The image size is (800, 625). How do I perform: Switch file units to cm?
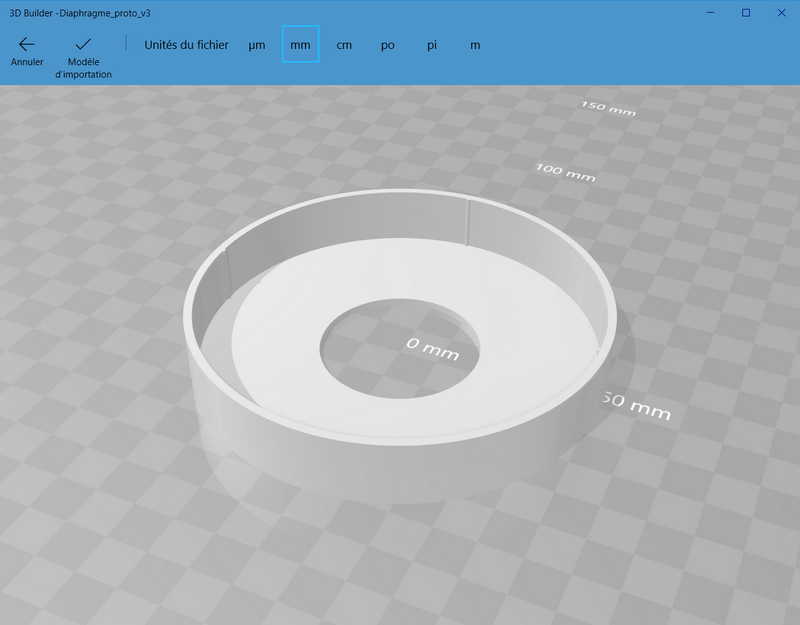pos(344,45)
